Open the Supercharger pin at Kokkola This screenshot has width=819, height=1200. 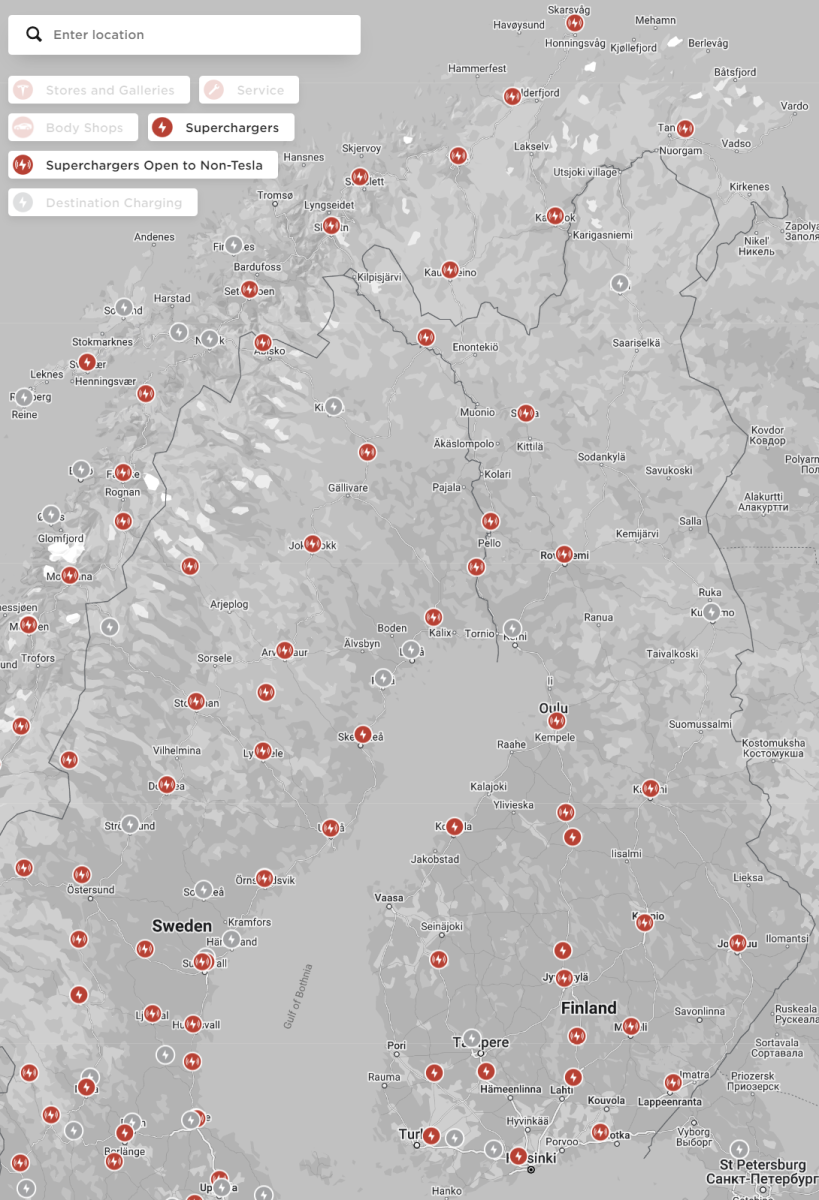click(x=454, y=826)
